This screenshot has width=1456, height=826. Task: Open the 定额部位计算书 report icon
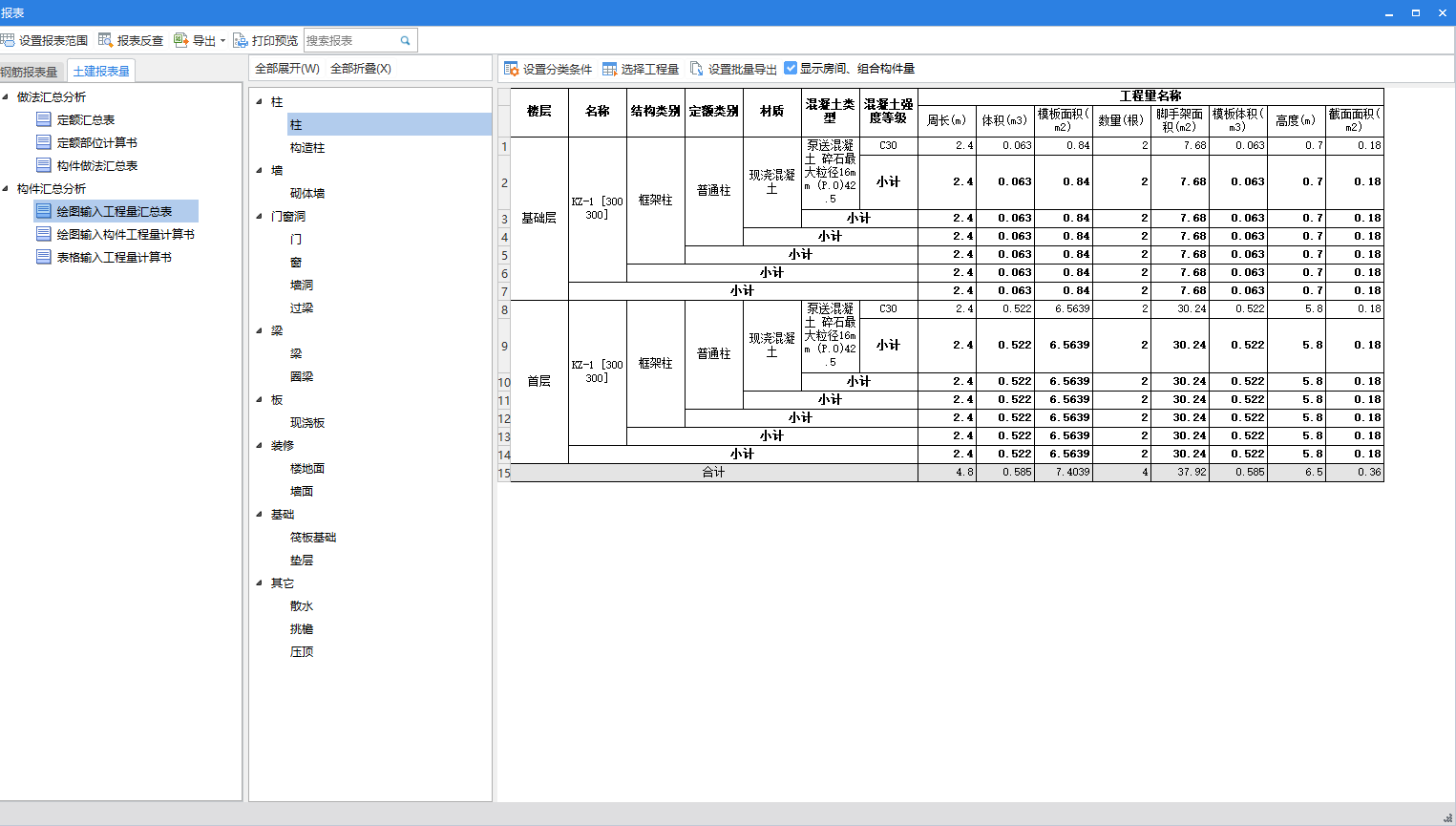pos(43,142)
